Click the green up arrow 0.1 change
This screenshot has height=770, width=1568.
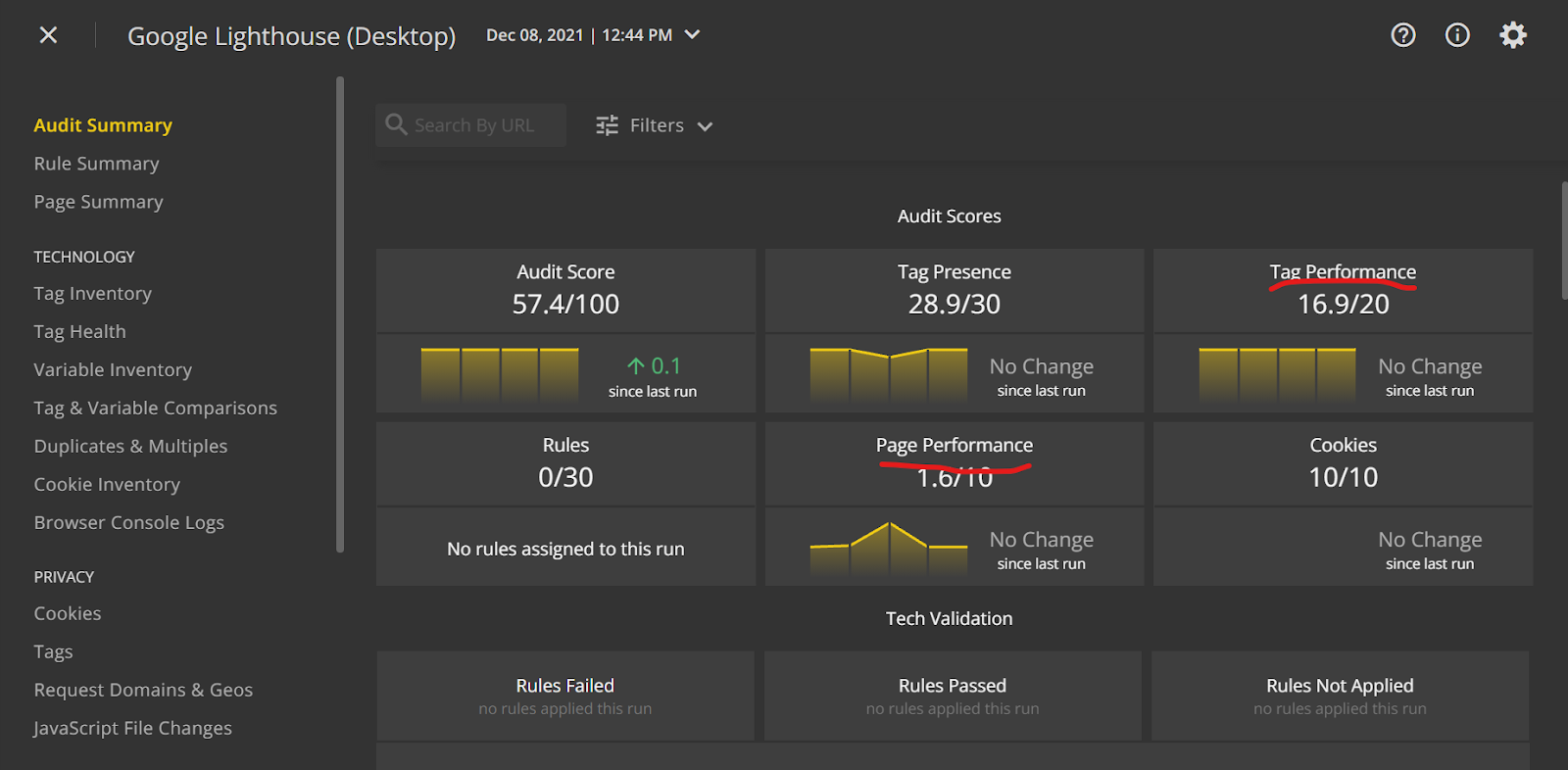point(654,366)
